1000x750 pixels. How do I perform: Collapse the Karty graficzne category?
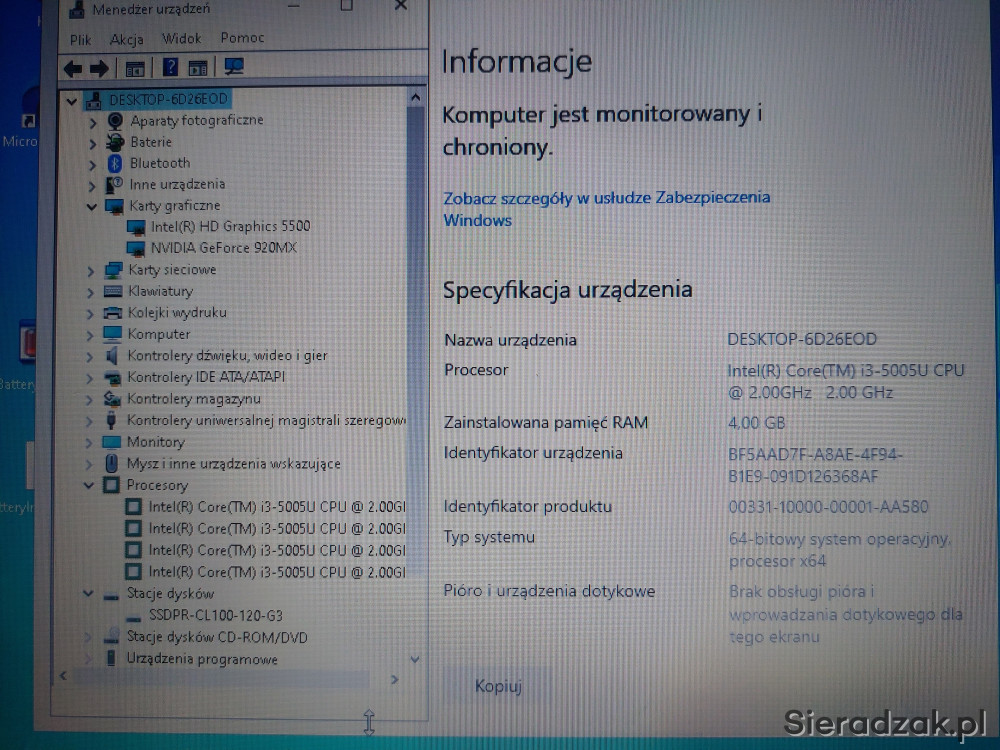tap(91, 207)
